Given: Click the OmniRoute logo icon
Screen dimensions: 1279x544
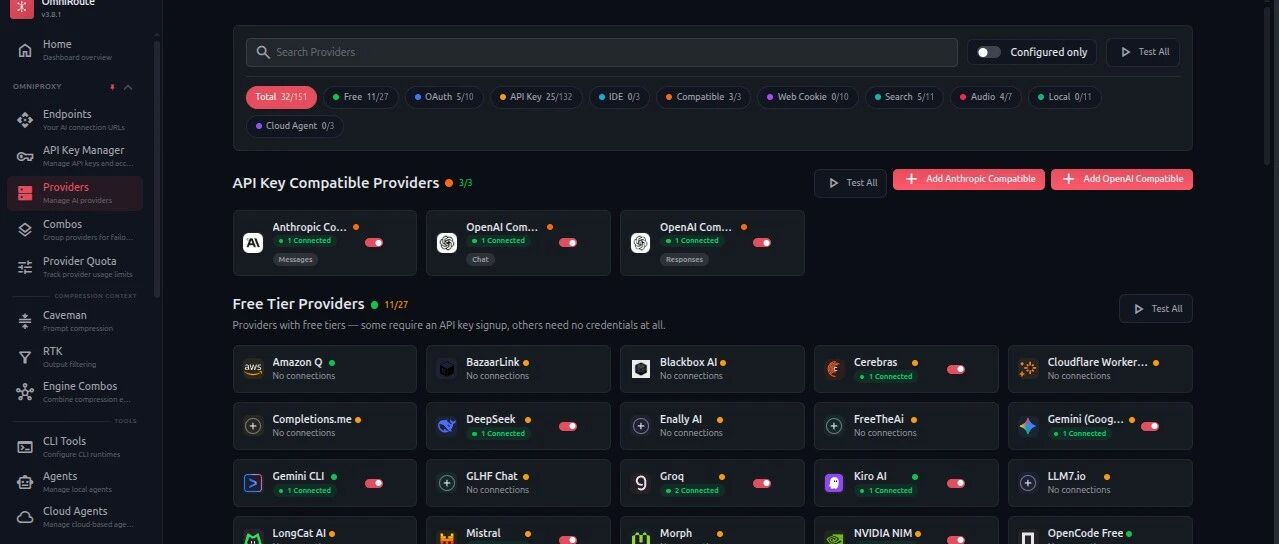Looking at the screenshot, I should tap(22, 8).
